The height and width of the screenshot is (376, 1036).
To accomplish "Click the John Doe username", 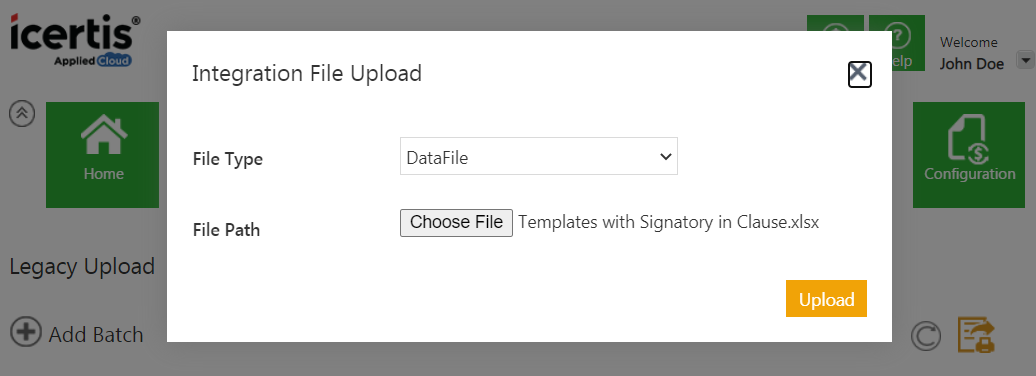I will click(972, 64).
